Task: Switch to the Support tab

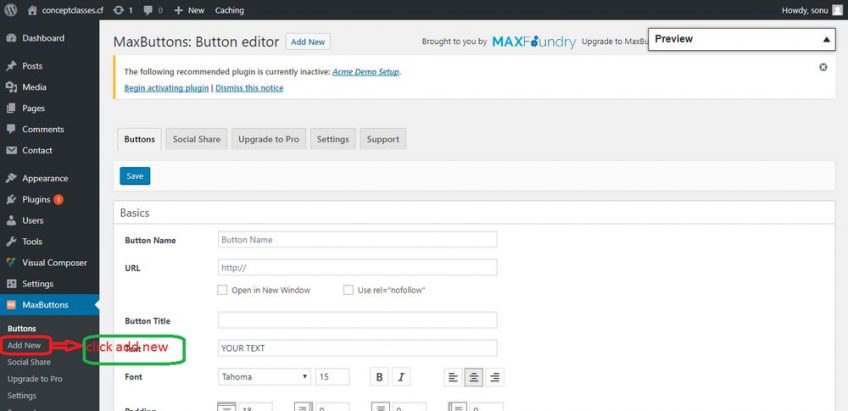Action: click(383, 139)
